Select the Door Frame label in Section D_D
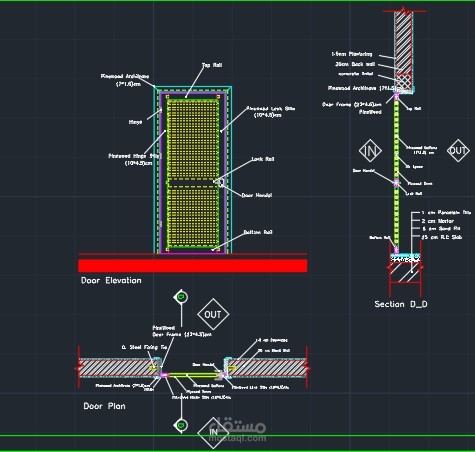 [x=352, y=108]
